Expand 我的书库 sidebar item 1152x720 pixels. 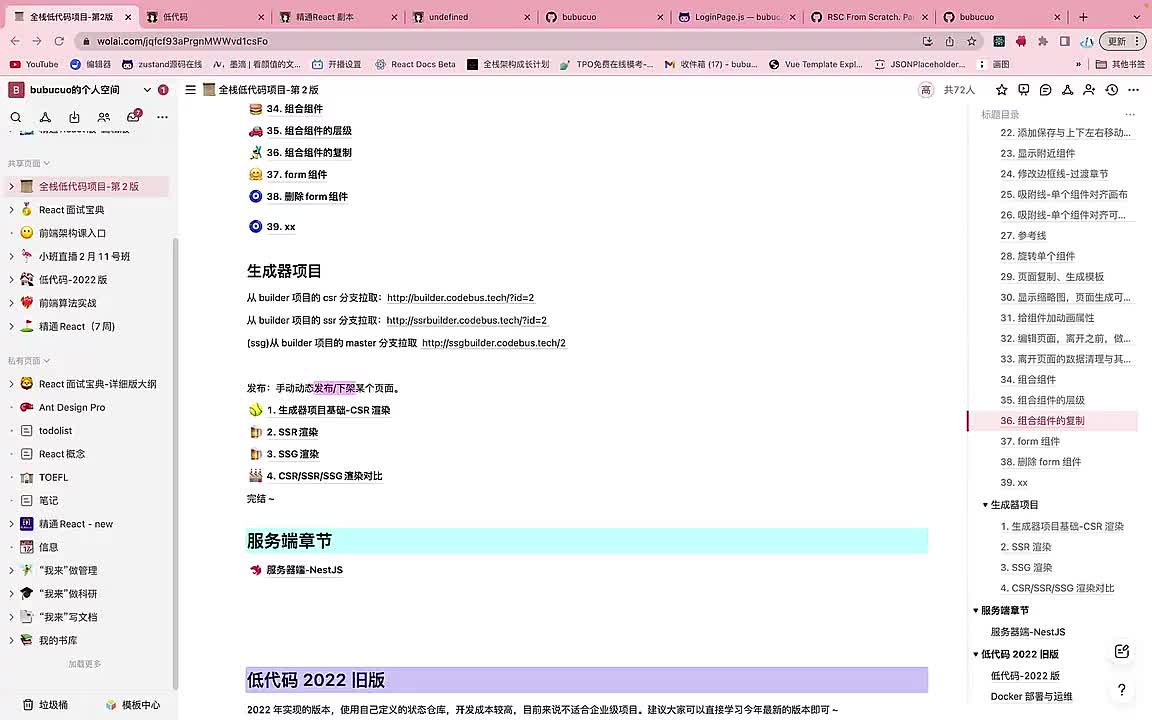11,641
